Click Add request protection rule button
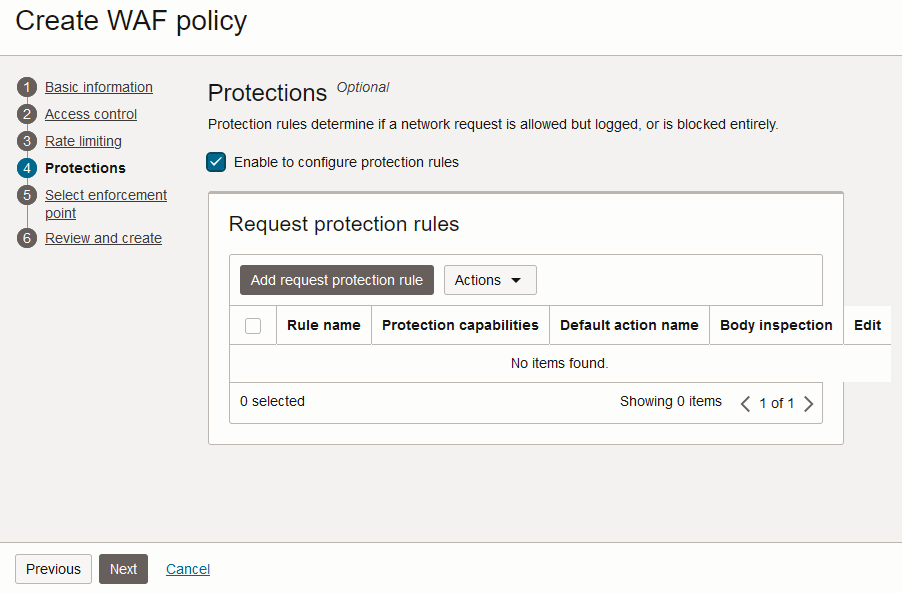The height and width of the screenshot is (601, 902). [x=337, y=280]
